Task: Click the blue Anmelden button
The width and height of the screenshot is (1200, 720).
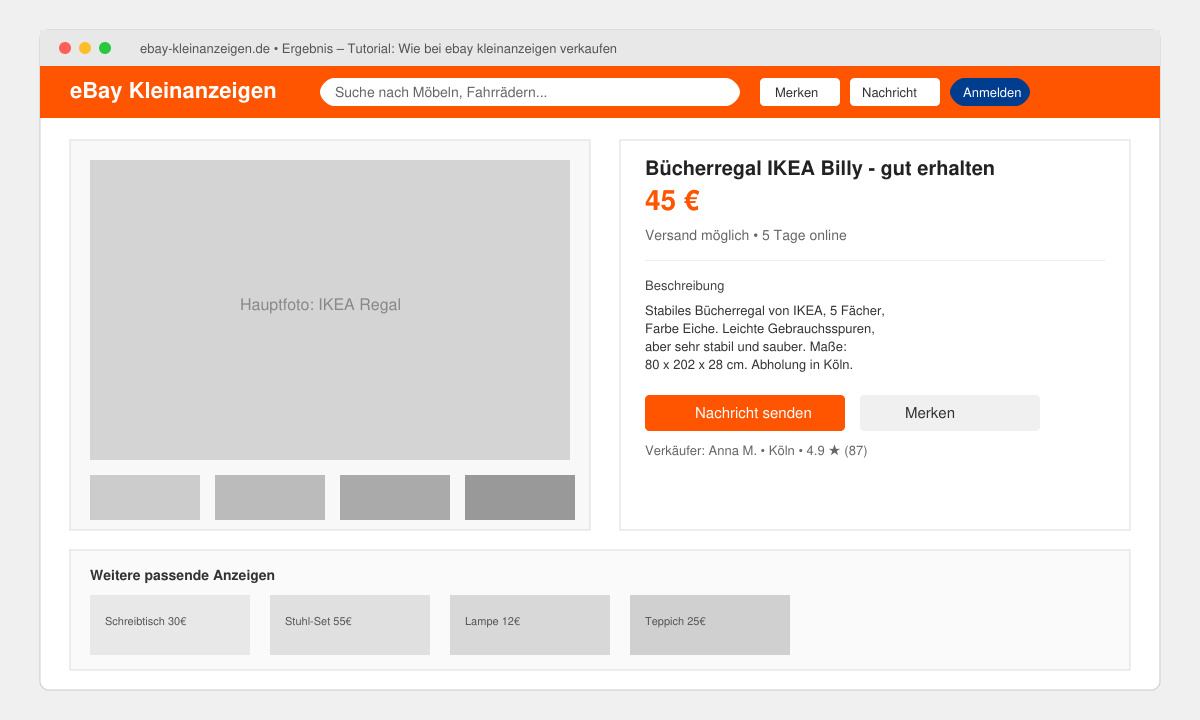Action: point(990,92)
